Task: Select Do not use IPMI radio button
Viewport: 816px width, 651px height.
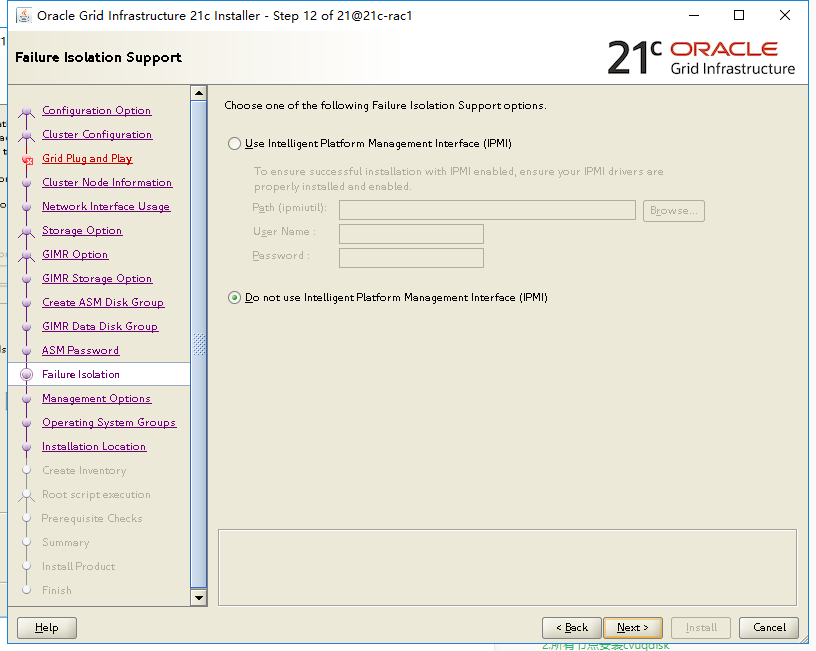Action: pyautogui.click(x=234, y=298)
